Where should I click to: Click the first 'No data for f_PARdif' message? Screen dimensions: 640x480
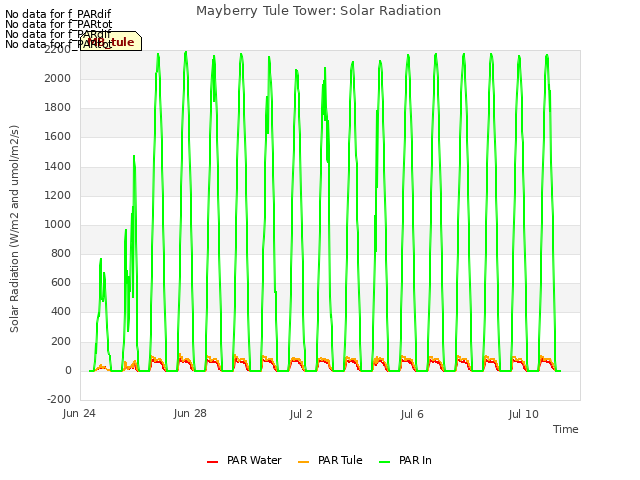click(x=58, y=14)
